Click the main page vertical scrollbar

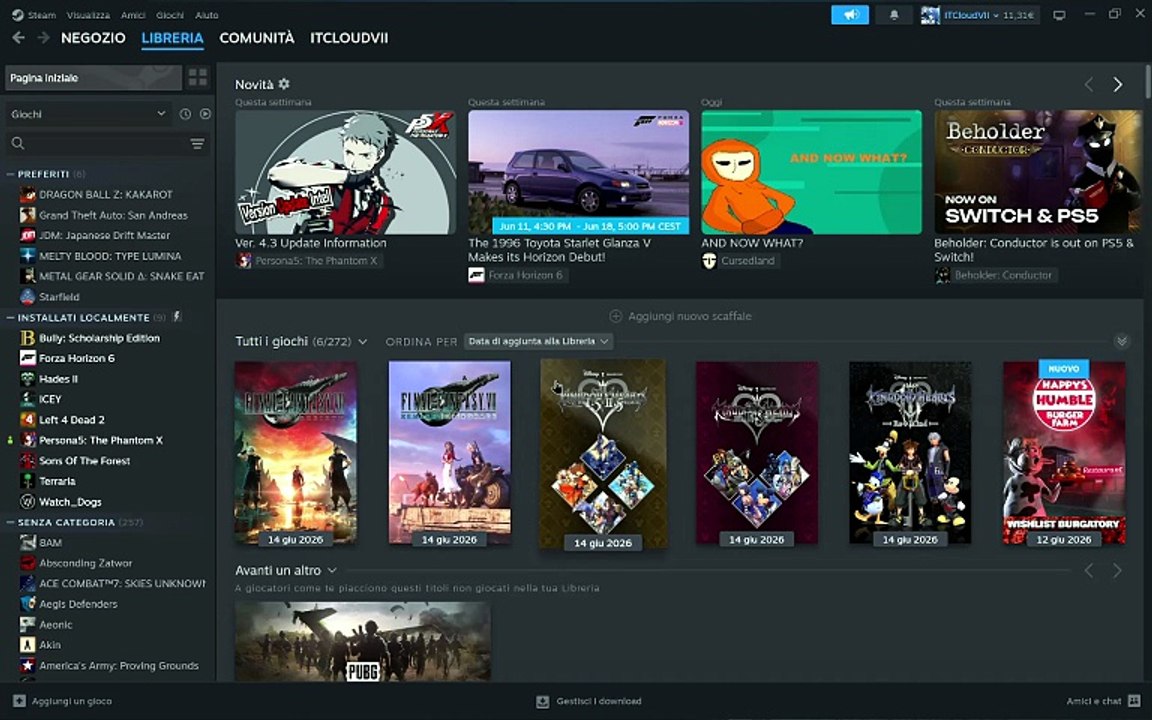point(1147,81)
